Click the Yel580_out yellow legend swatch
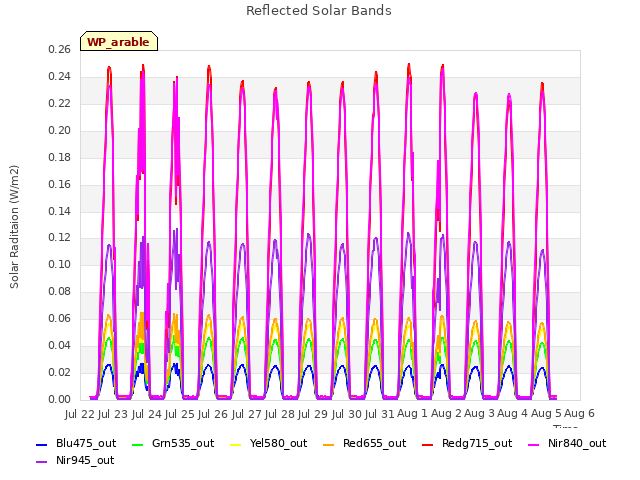The image size is (640, 480). pyautogui.click(x=236, y=444)
